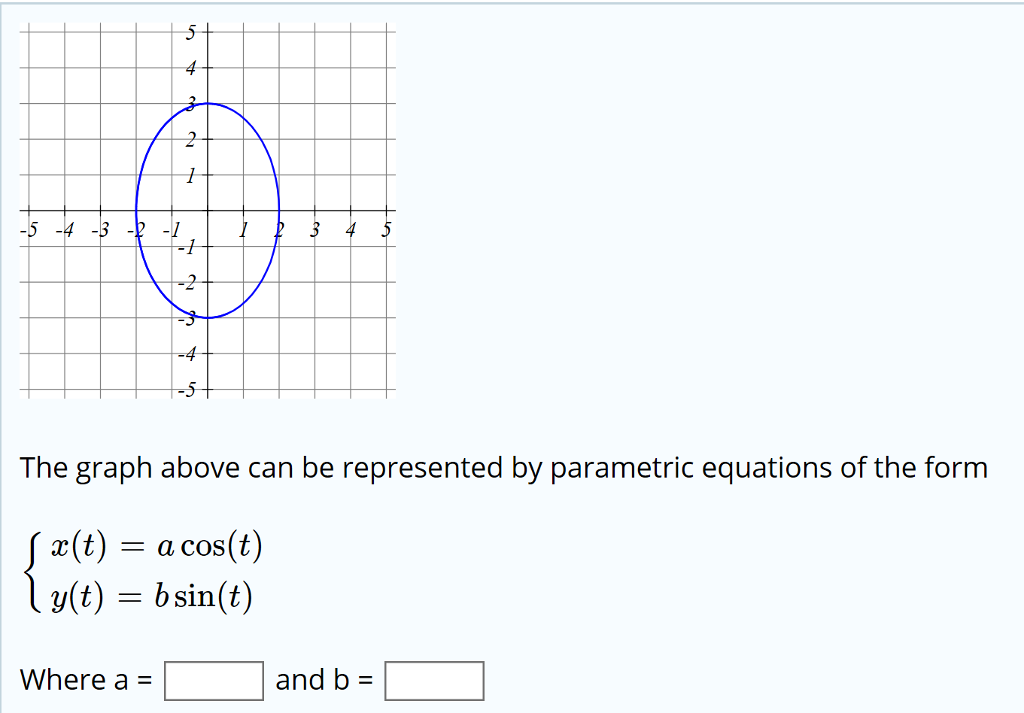Click the y-axis label 5
This screenshot has height=713, width=1024.
[x=188, y=31]
